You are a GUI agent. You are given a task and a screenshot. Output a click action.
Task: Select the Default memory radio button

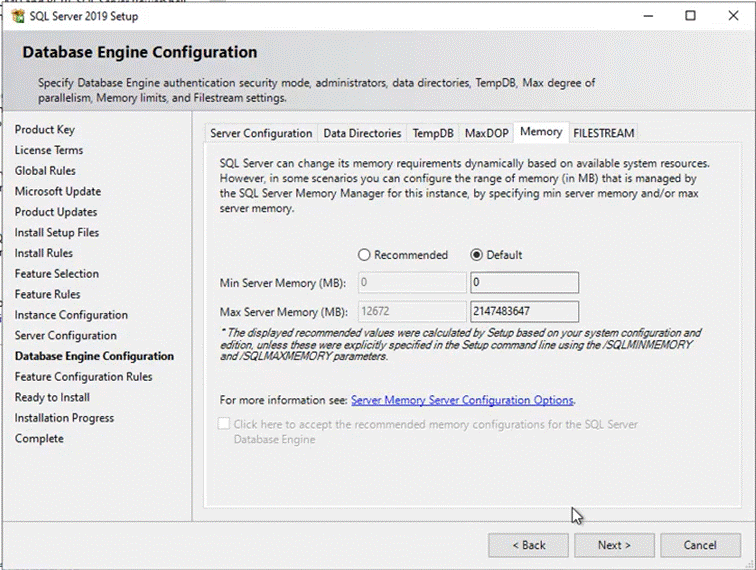coord(476,255)
